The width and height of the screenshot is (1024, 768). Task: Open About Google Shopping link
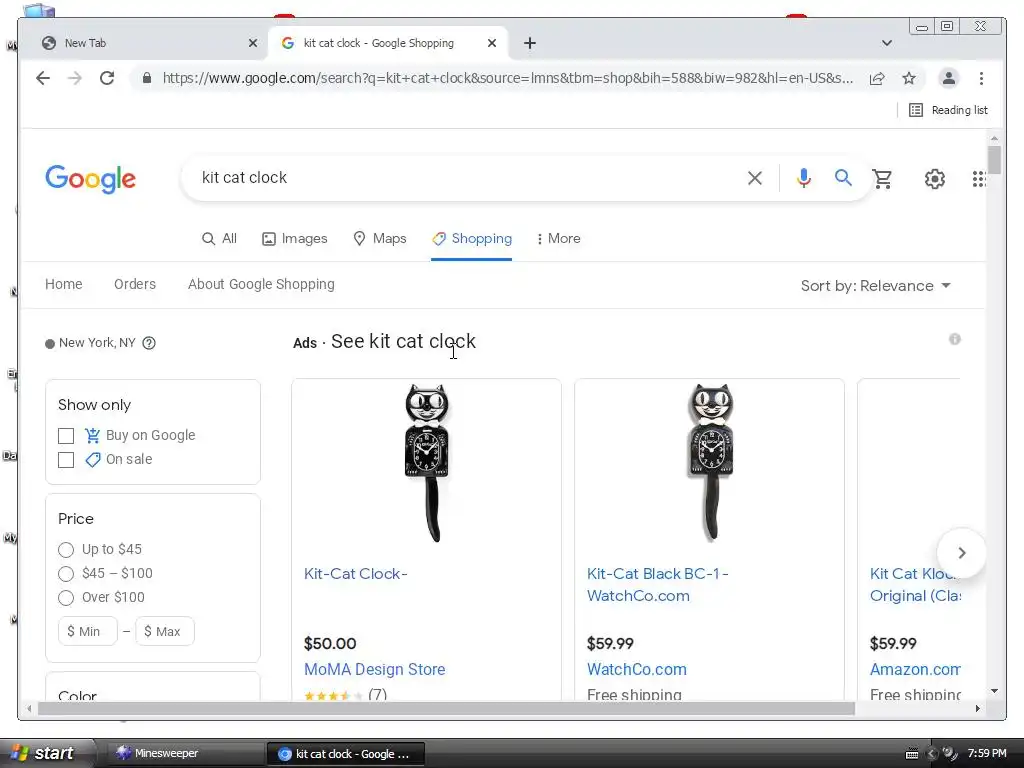pos(261,284)
